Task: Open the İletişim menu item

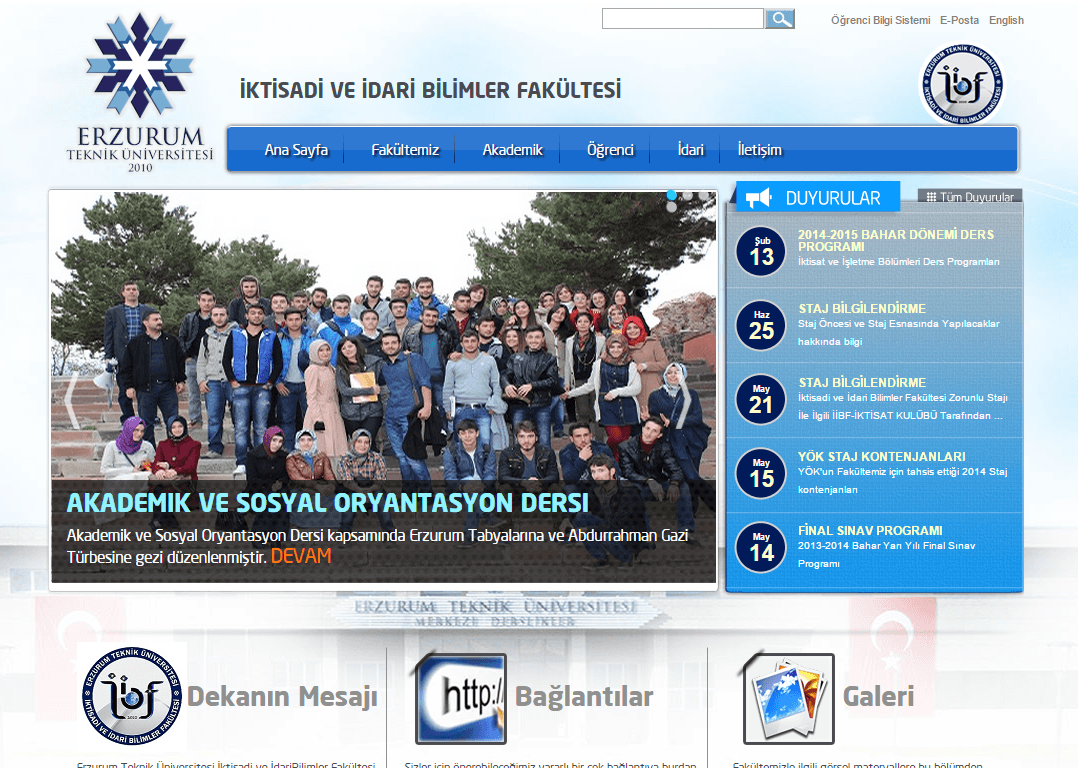Action: [760, 150]
